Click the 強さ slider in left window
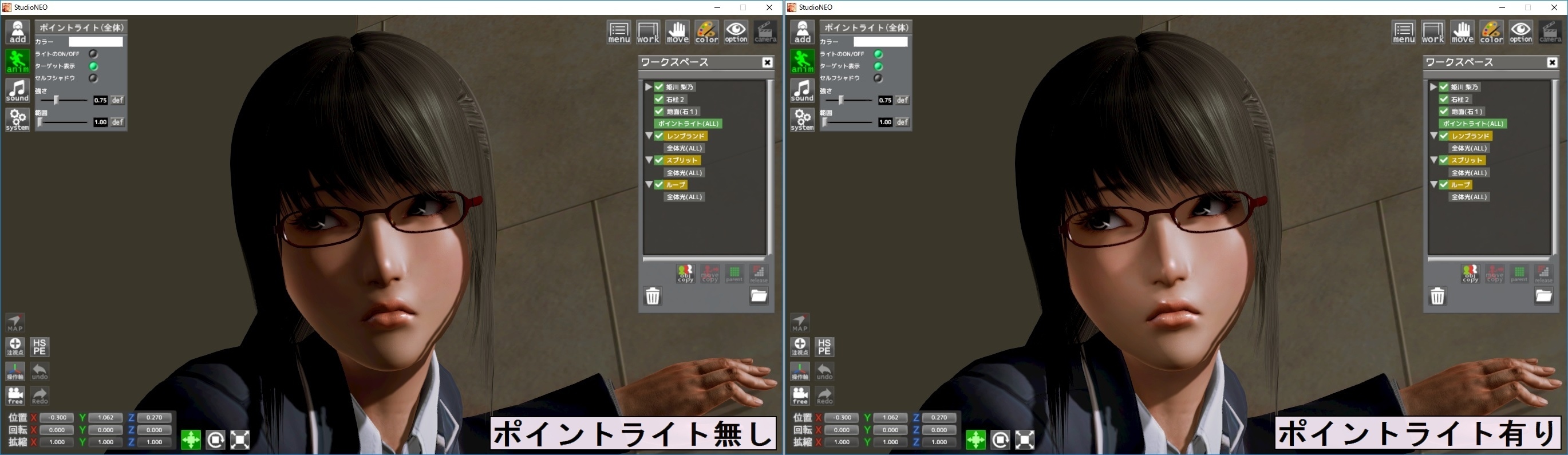Viewport: 1568px width, 455px height. click(x=64, y=100)
